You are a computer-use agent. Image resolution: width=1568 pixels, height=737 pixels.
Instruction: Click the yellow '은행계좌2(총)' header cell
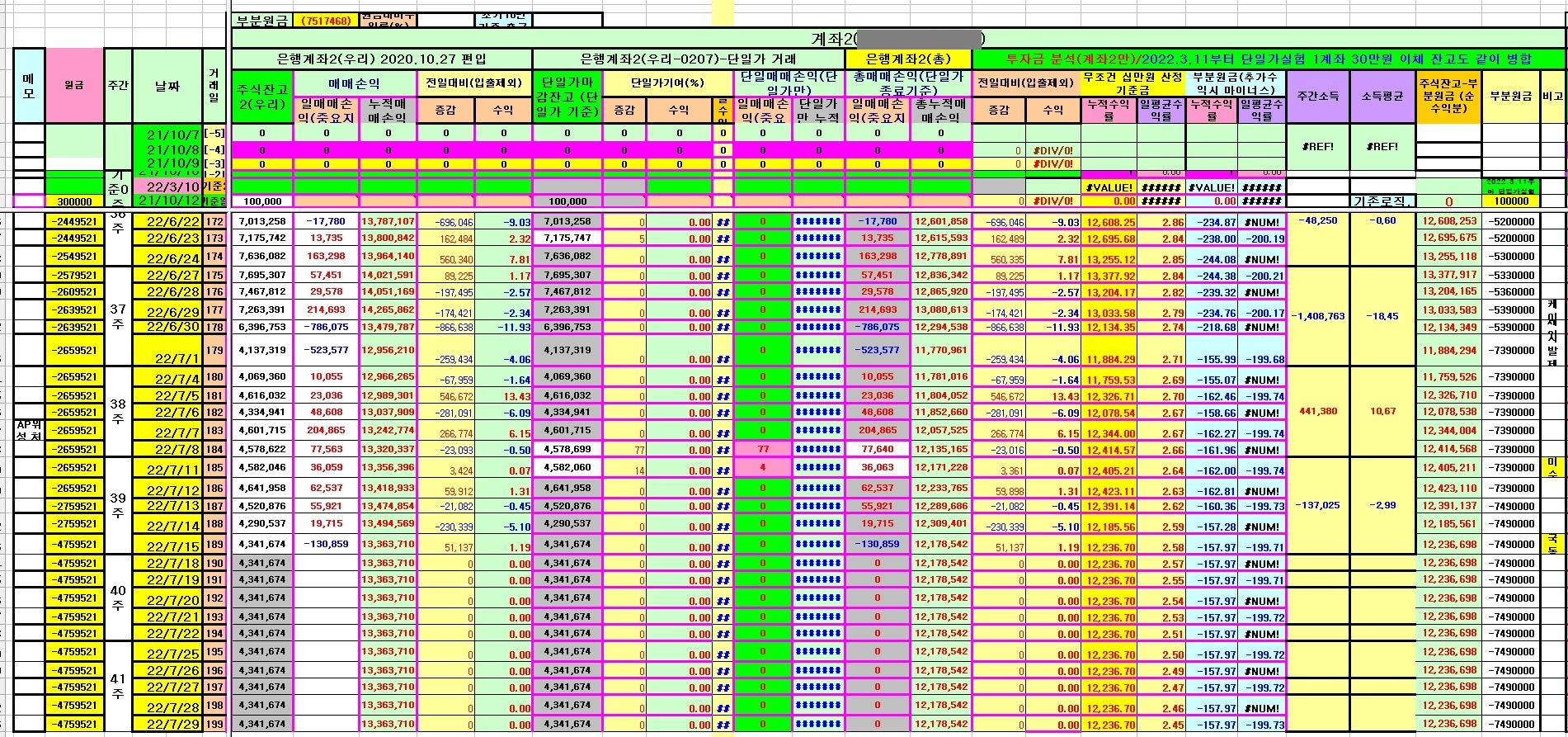coord(908,59)
